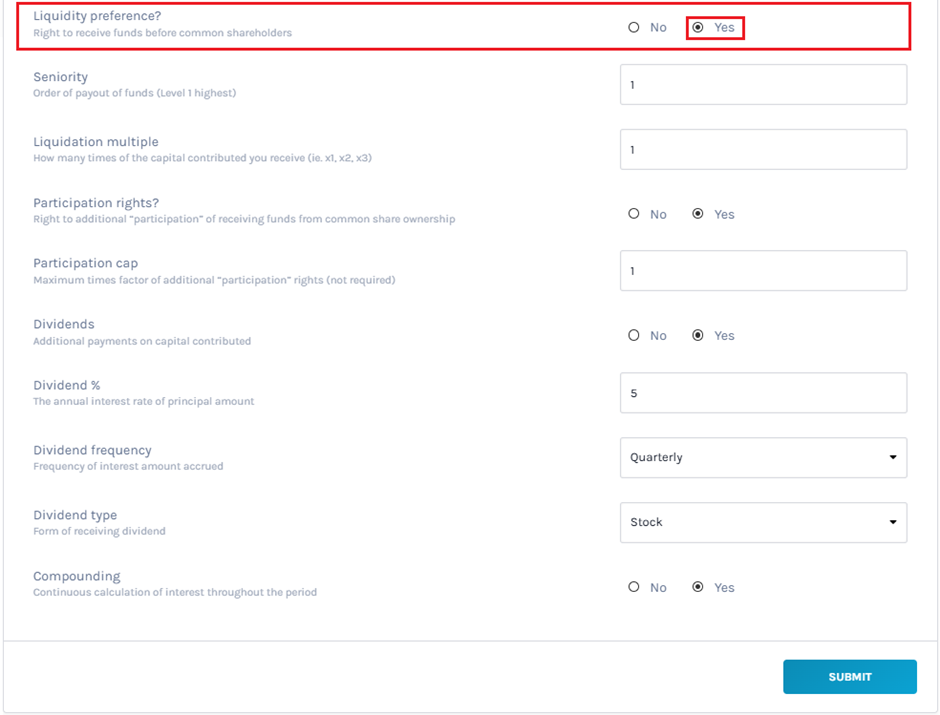Click 'Additional payments on capital contributed' text
This screenshot has width=940, height=715.
(x=142, y=341)
